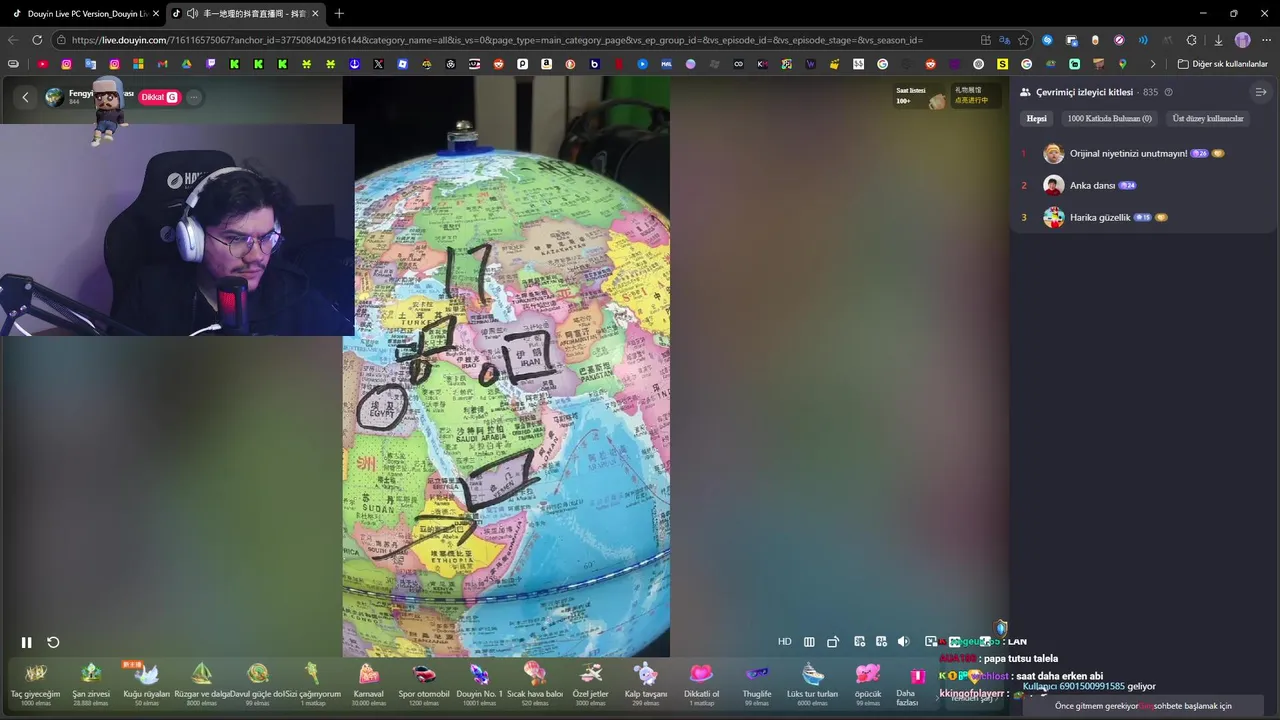This screenshot has height=720, width=1280.
Task: Send the Thuglife gift
Action: (x=757, y=683)
